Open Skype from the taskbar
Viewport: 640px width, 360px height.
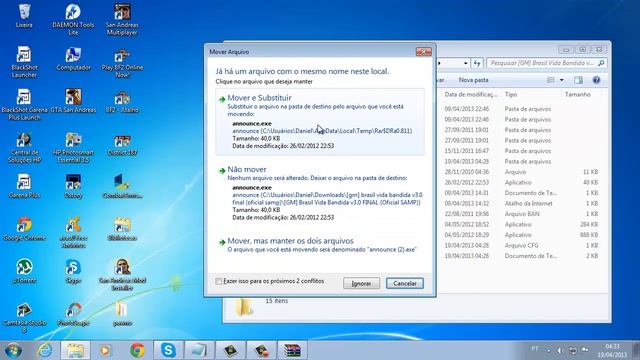coord(168,350)
